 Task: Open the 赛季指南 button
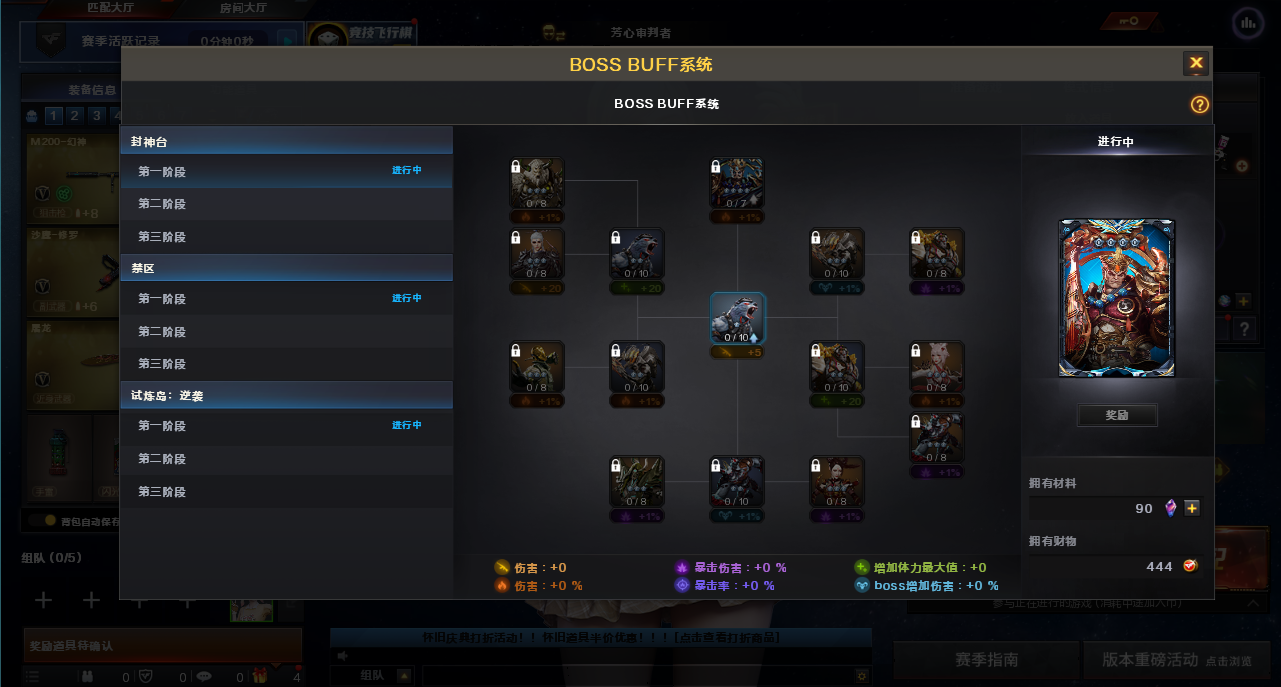[986, 660]
